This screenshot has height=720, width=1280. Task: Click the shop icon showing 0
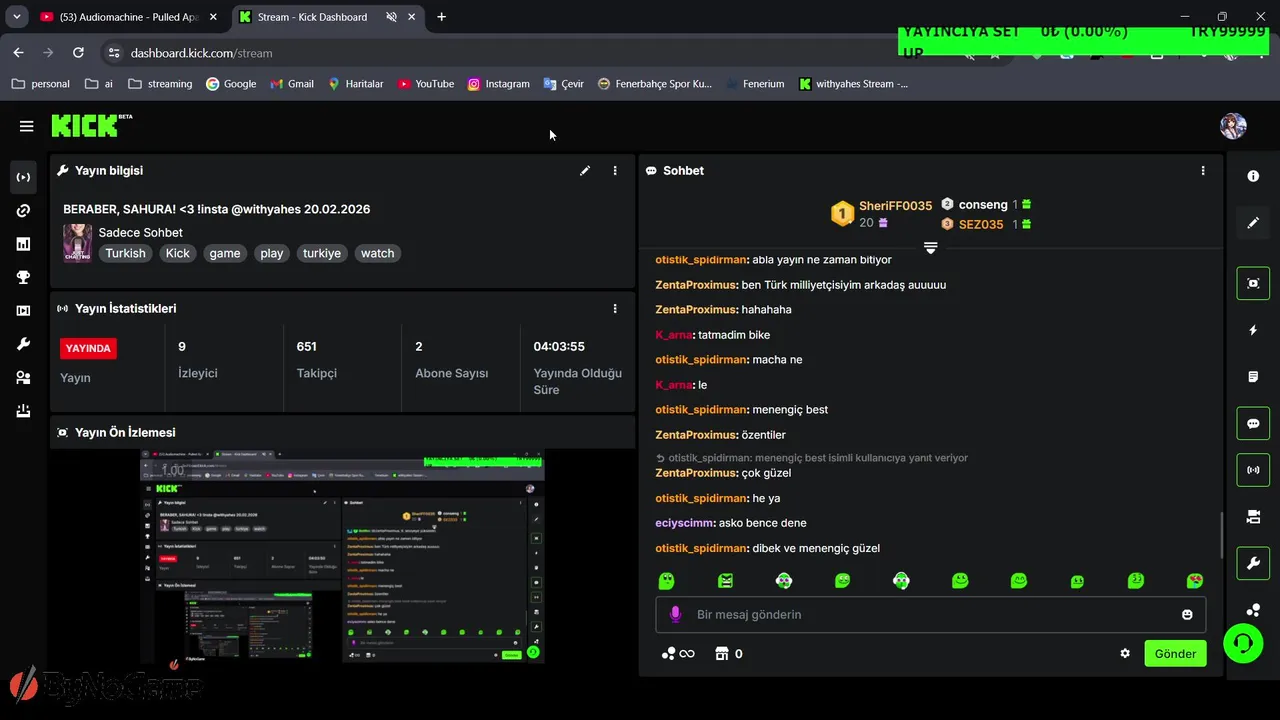pos(728,654)
